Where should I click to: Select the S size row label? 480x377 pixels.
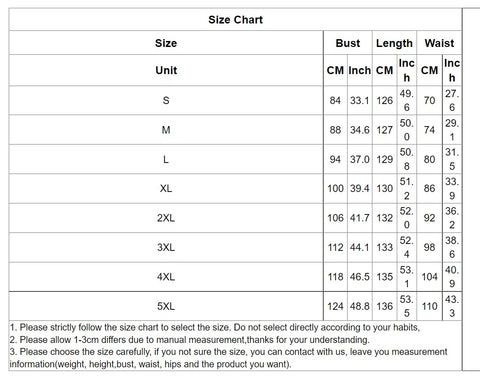(166, 100)
